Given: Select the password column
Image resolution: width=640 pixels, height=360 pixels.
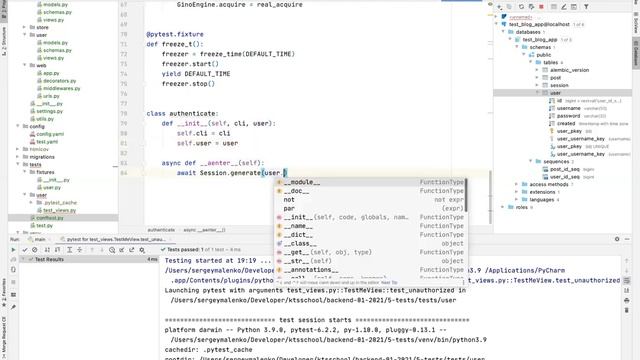Looking at the screenshot, I should pyautogui.click(x=568, y=116).
